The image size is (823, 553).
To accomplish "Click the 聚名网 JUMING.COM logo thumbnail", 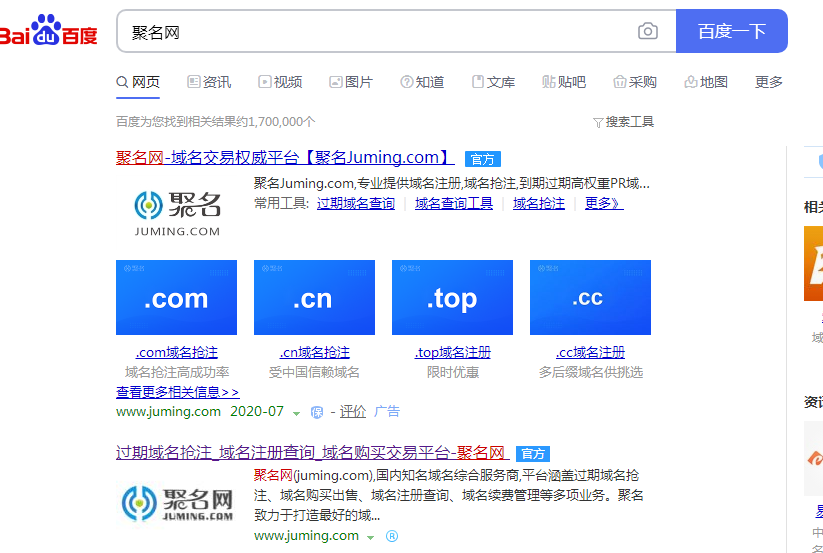I will click(177, 504).
